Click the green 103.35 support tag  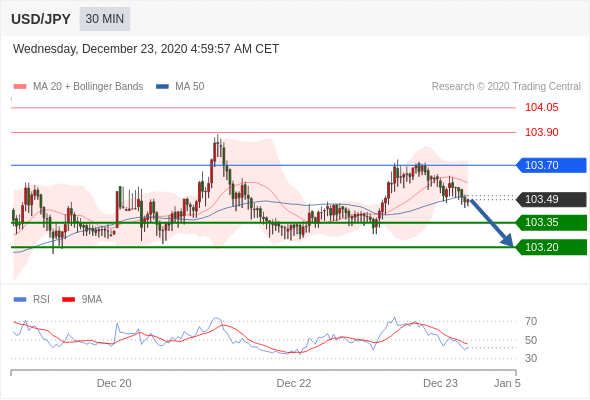551,222
